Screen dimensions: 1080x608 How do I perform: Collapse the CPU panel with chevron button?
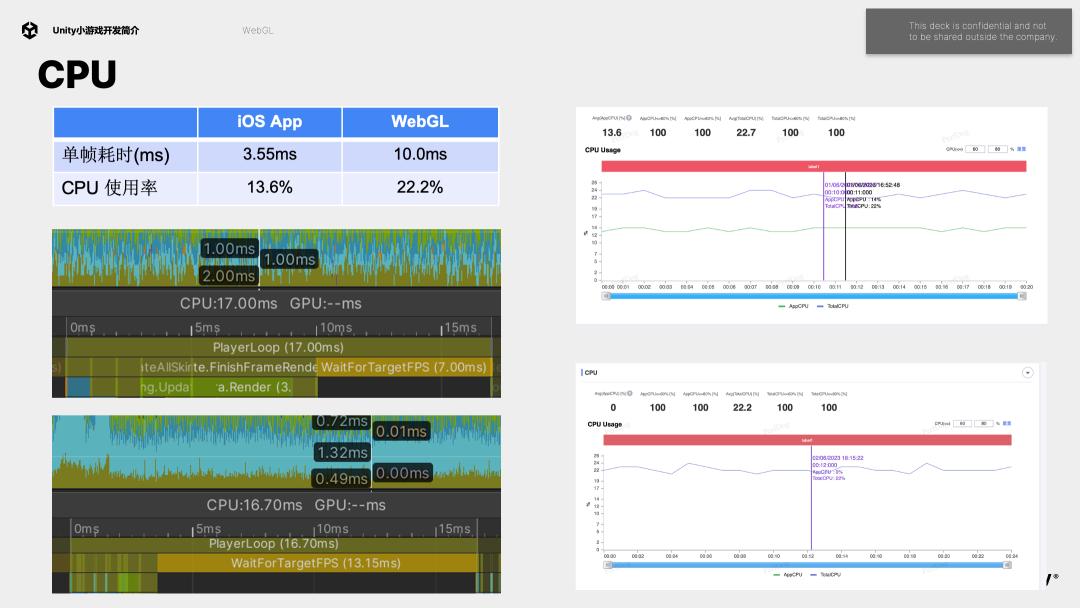point(1027,372)
